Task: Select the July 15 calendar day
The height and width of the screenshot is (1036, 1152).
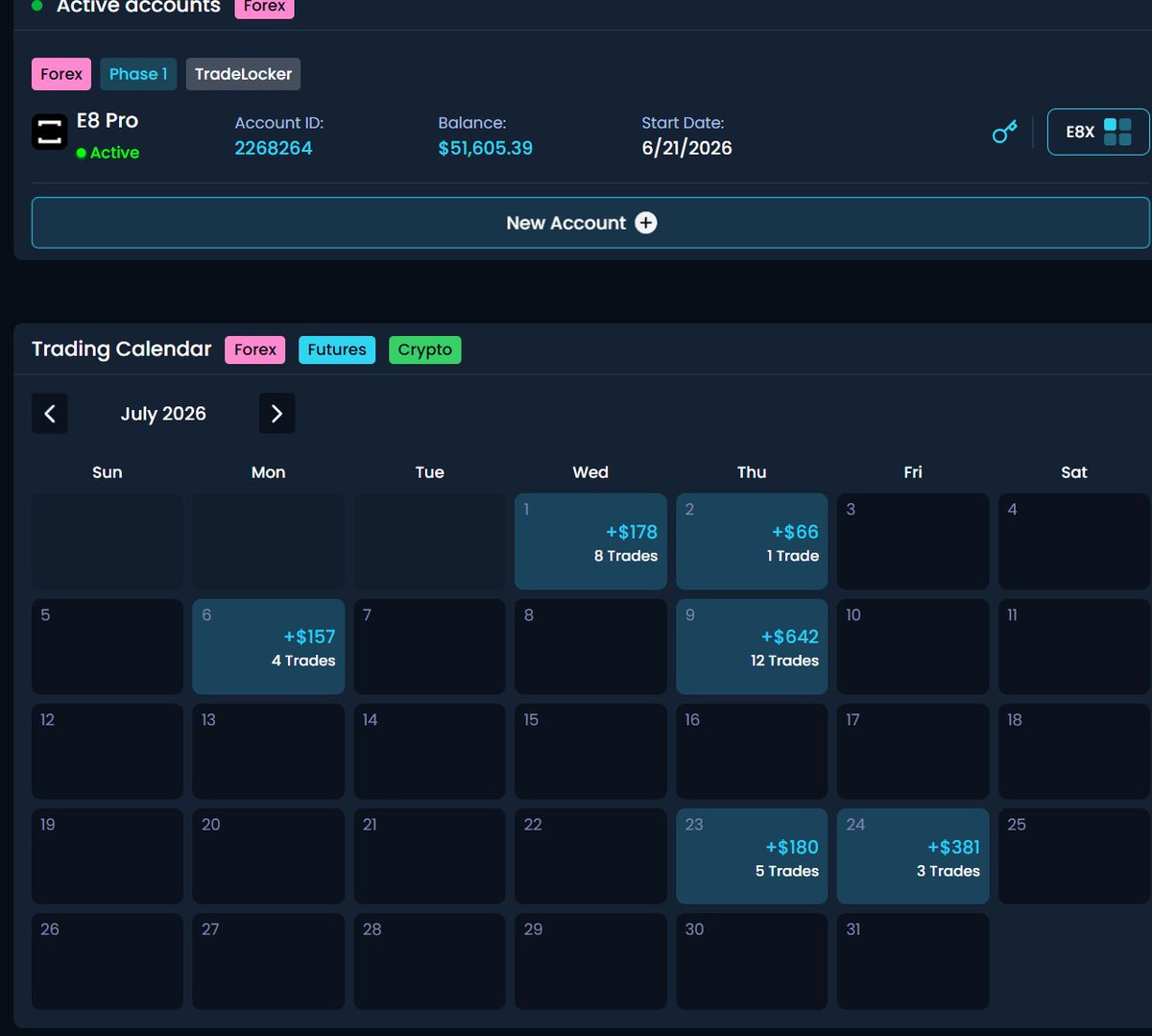Action: 590,752
